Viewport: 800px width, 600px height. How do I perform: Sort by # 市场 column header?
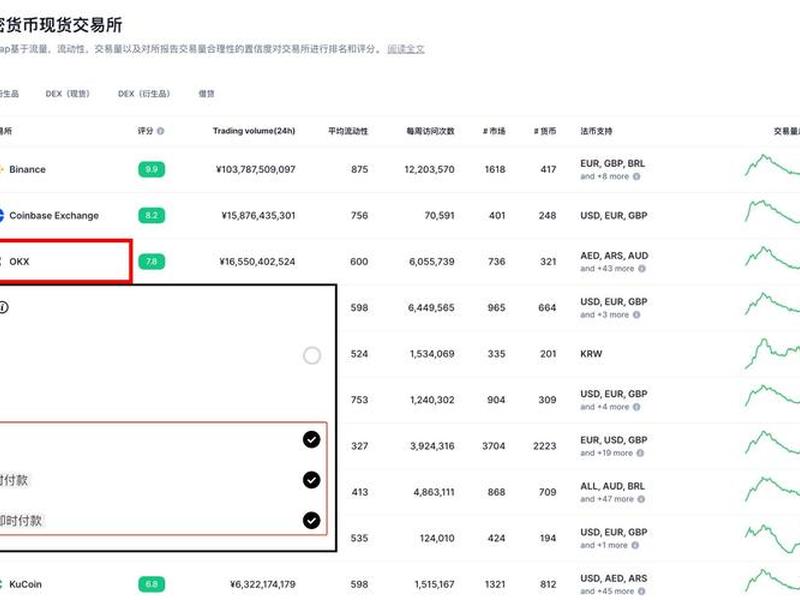494,131
